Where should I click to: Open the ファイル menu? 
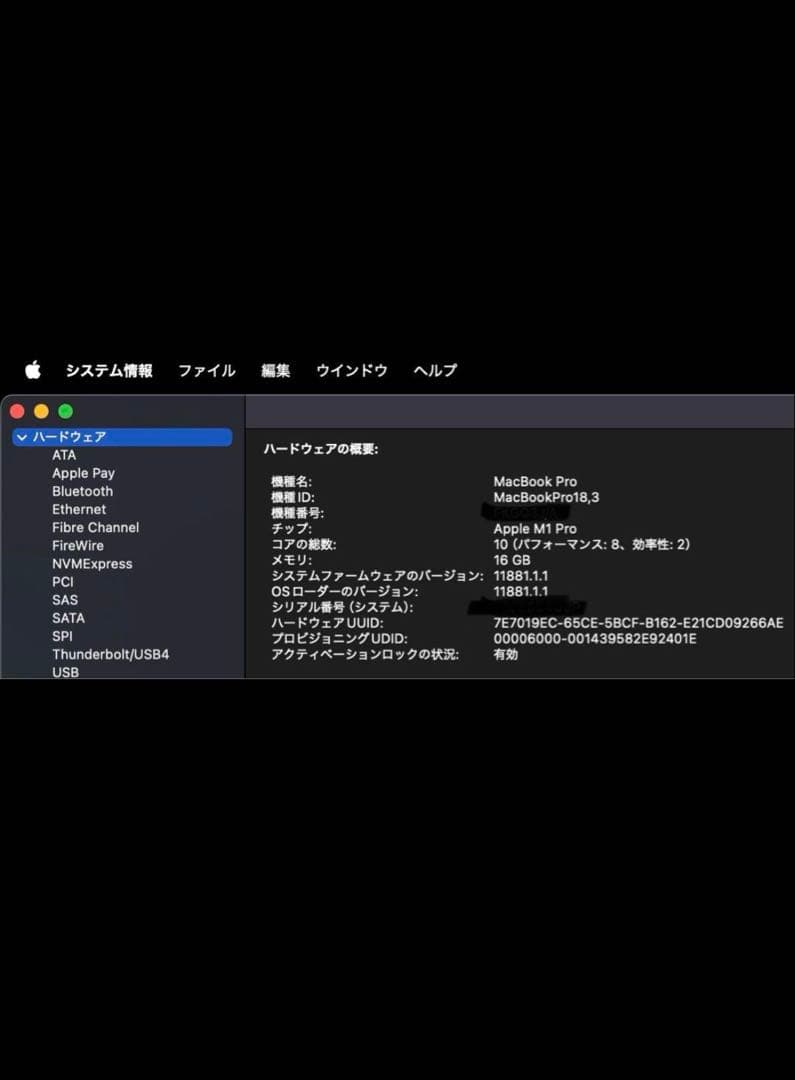(x=207, y=371)
